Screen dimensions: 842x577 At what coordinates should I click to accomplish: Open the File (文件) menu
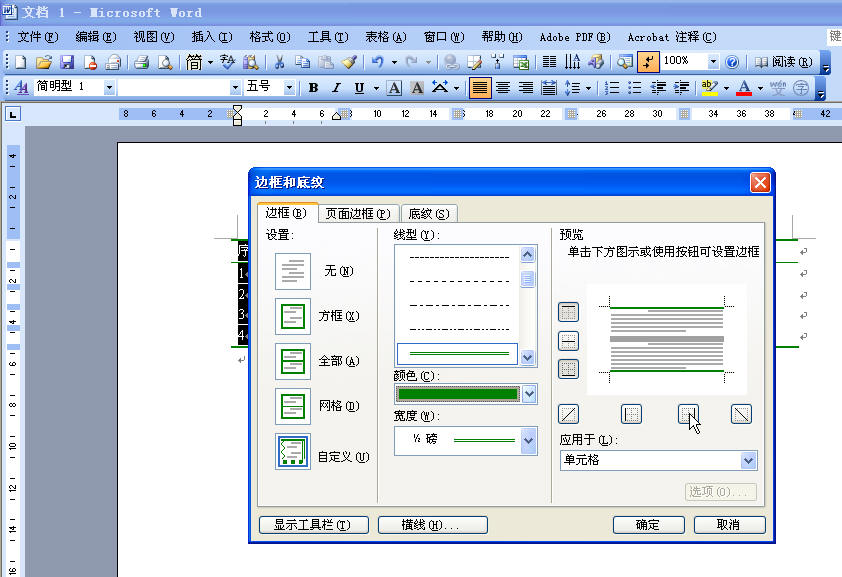tap(38, 37)
